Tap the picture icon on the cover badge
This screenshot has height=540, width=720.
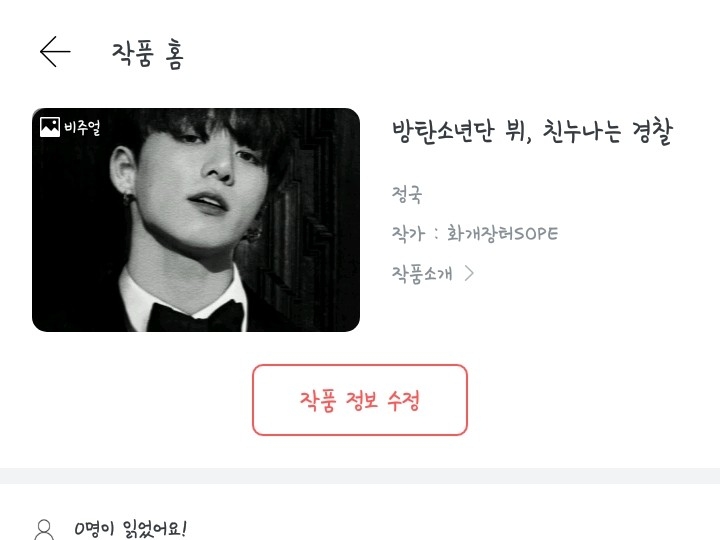click(50, 127)
